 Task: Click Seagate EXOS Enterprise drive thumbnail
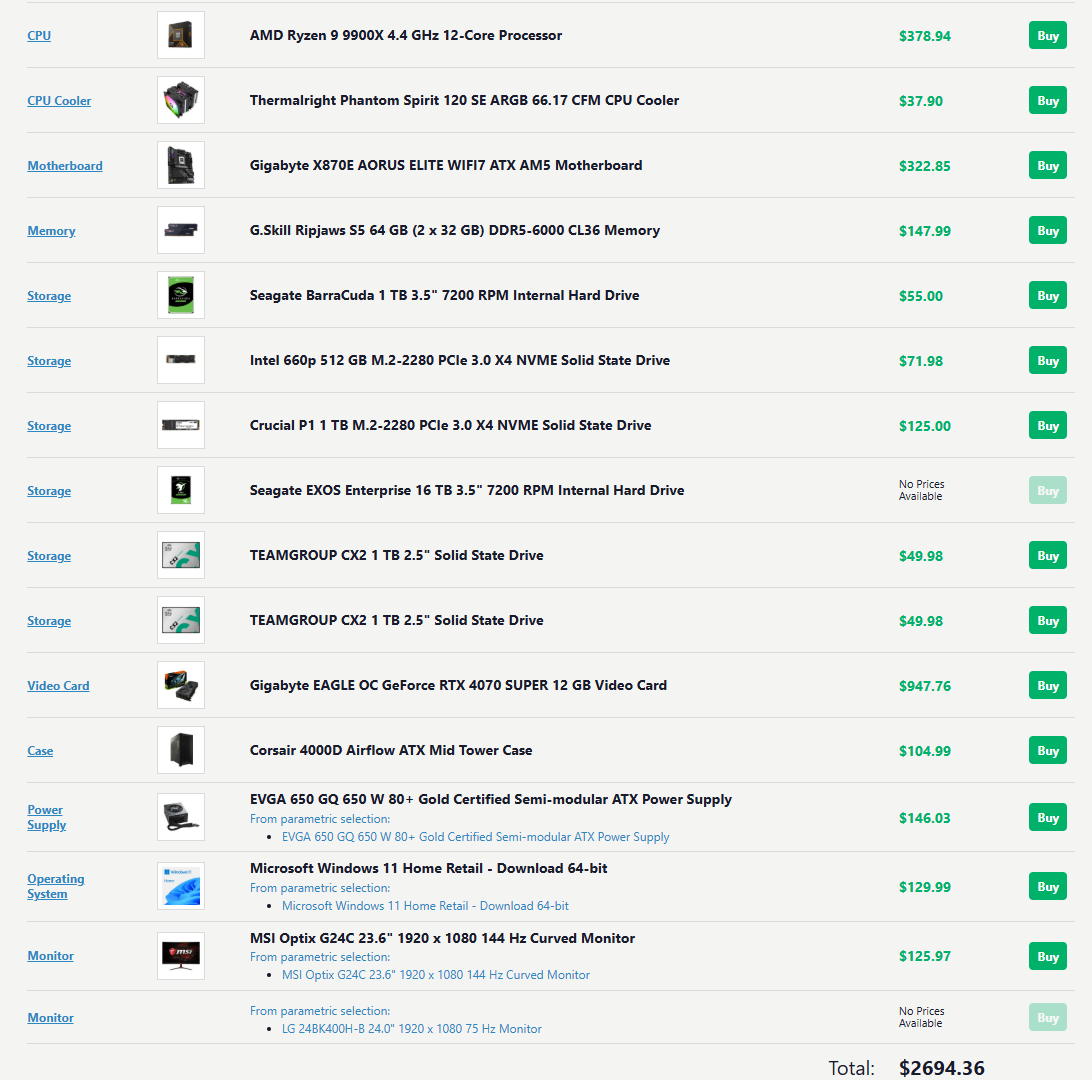[x=181, y=490]
